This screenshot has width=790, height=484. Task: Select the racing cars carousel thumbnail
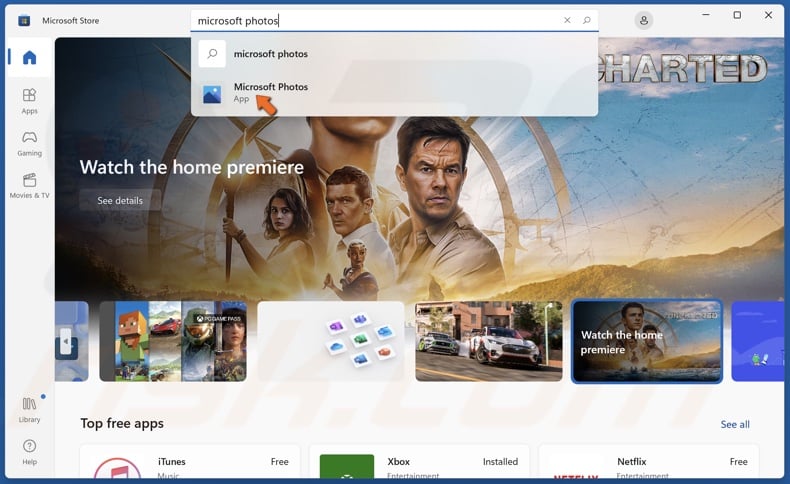489,341
